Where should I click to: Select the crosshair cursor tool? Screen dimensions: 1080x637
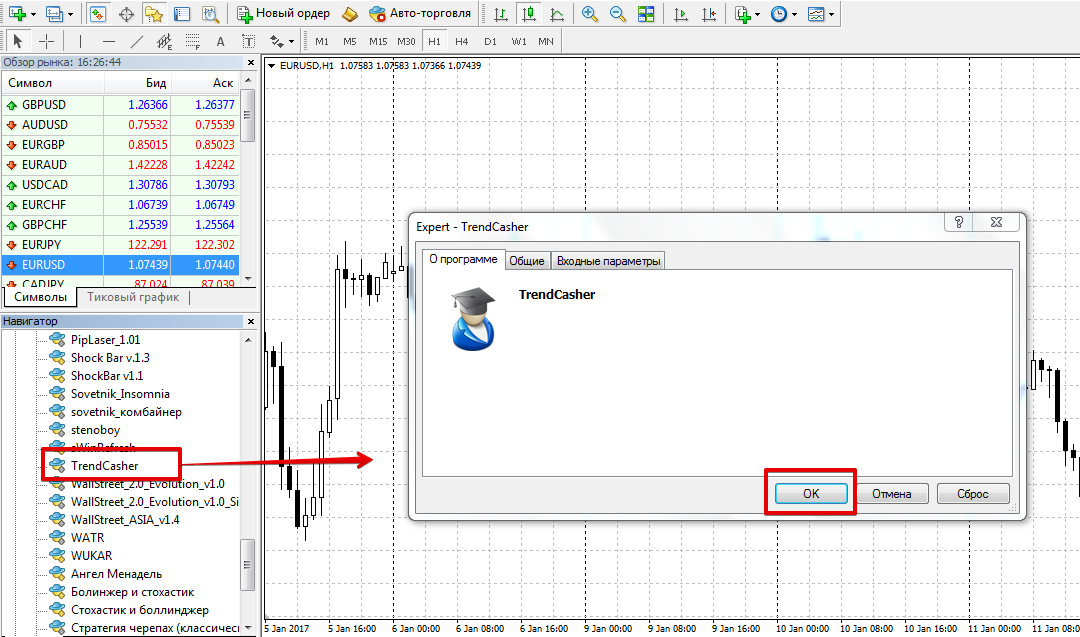[x=46, y=42]
